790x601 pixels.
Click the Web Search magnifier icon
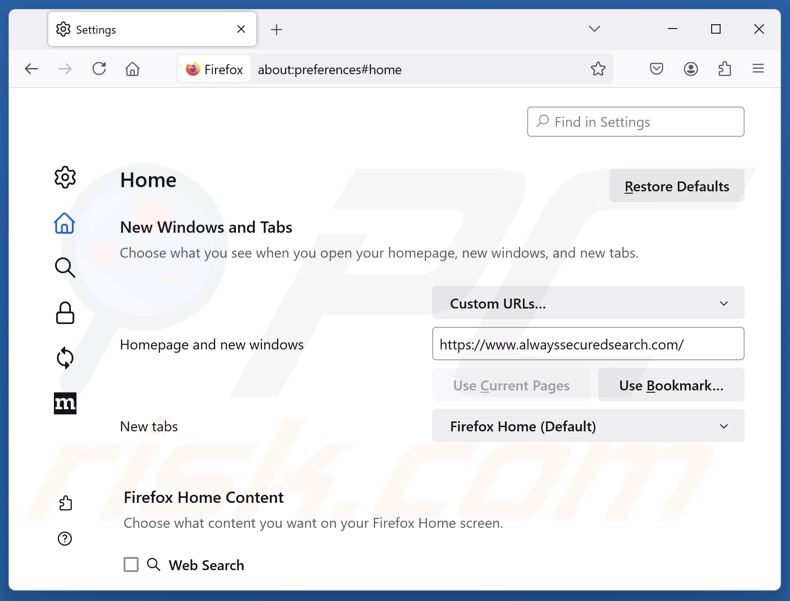[x=154, y=565]
